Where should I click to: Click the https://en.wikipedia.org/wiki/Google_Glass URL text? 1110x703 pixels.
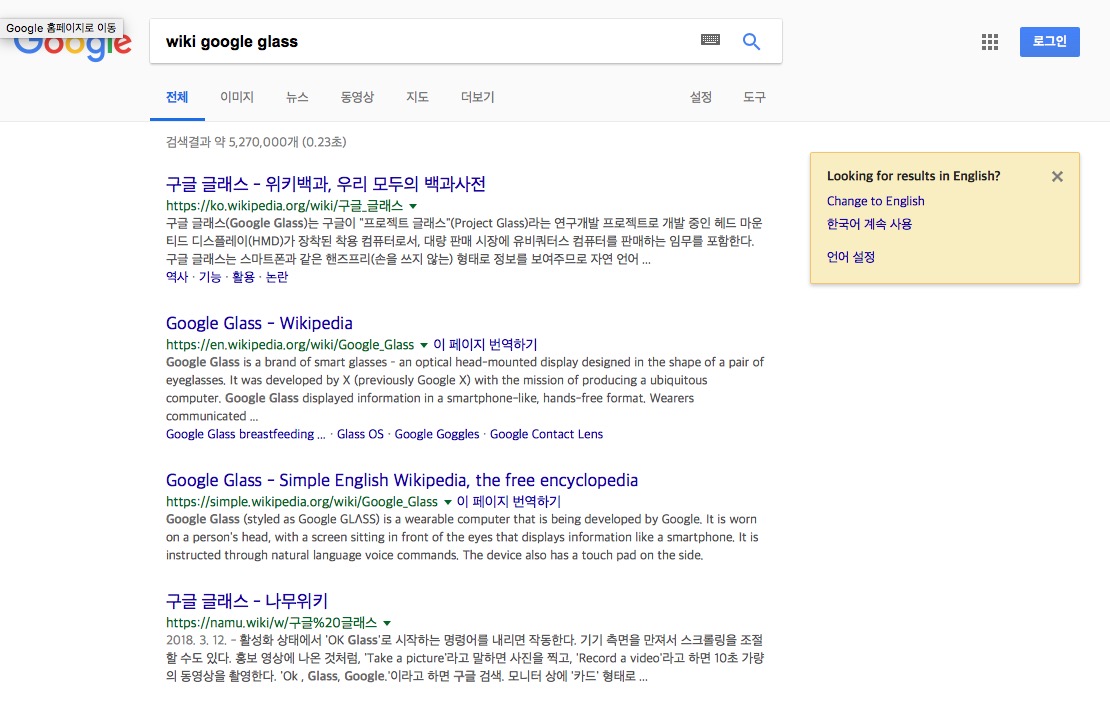pyautogui.click(x=290, y=345)
